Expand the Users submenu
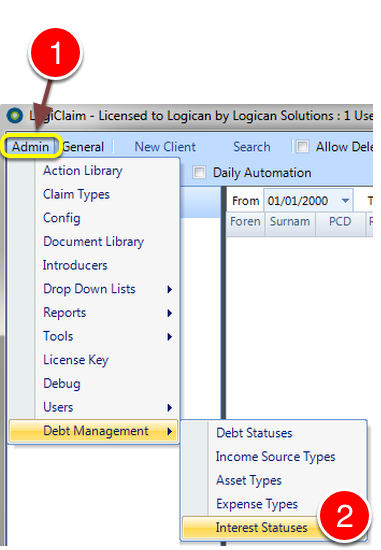381x550 pixels. point(94,407)
